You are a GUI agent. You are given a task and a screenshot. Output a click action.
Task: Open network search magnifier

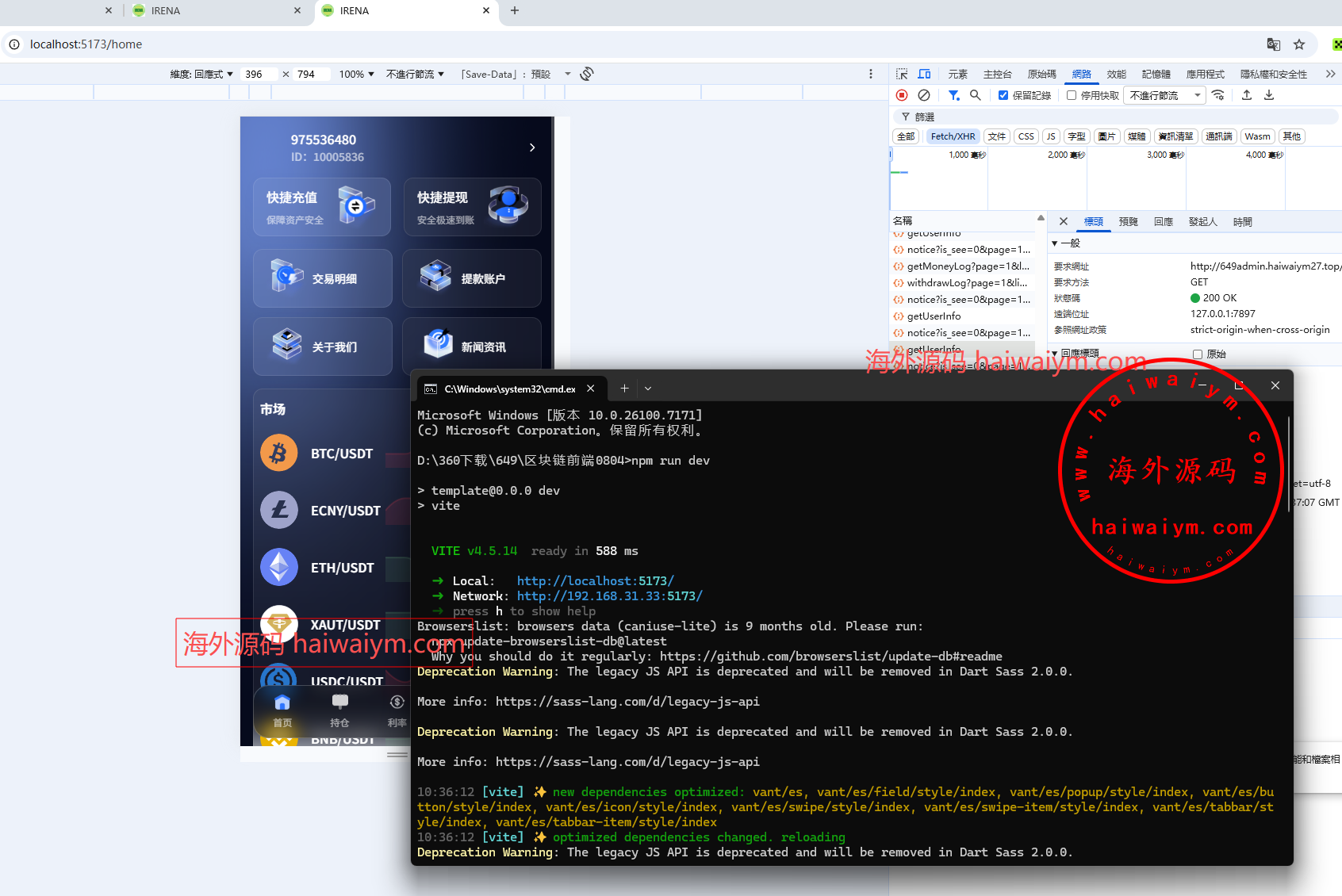(x=976, y=95)
